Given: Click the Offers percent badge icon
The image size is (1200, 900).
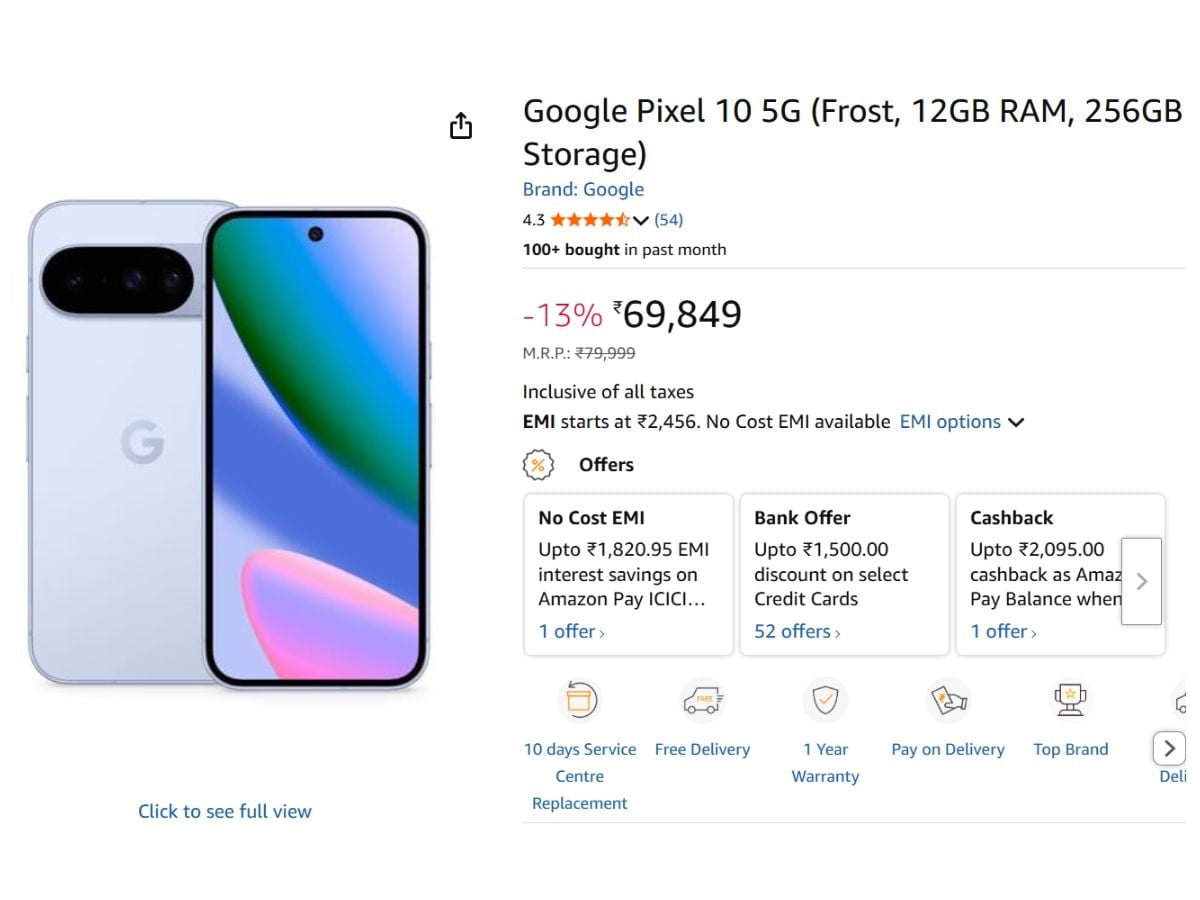Looking at the screenshot, I should pyautogui.click(x=538, y=465).
